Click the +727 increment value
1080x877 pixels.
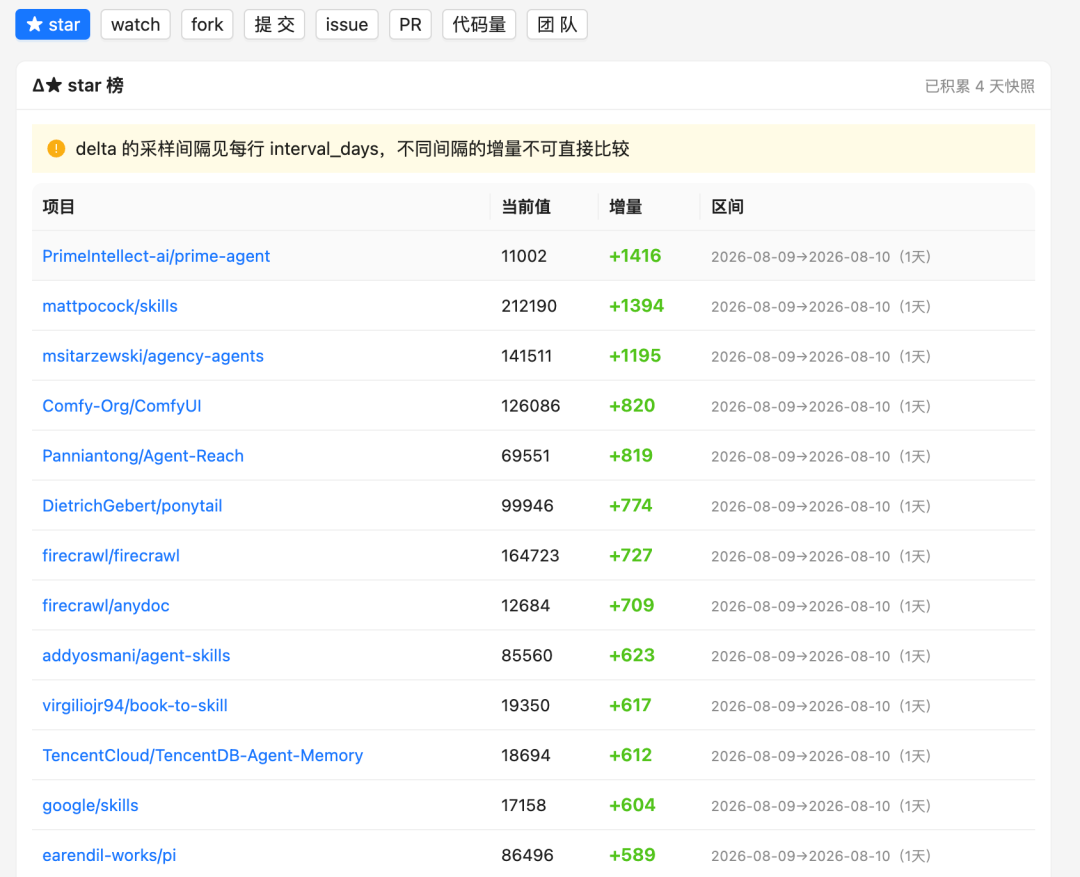[x=631, y=556]
